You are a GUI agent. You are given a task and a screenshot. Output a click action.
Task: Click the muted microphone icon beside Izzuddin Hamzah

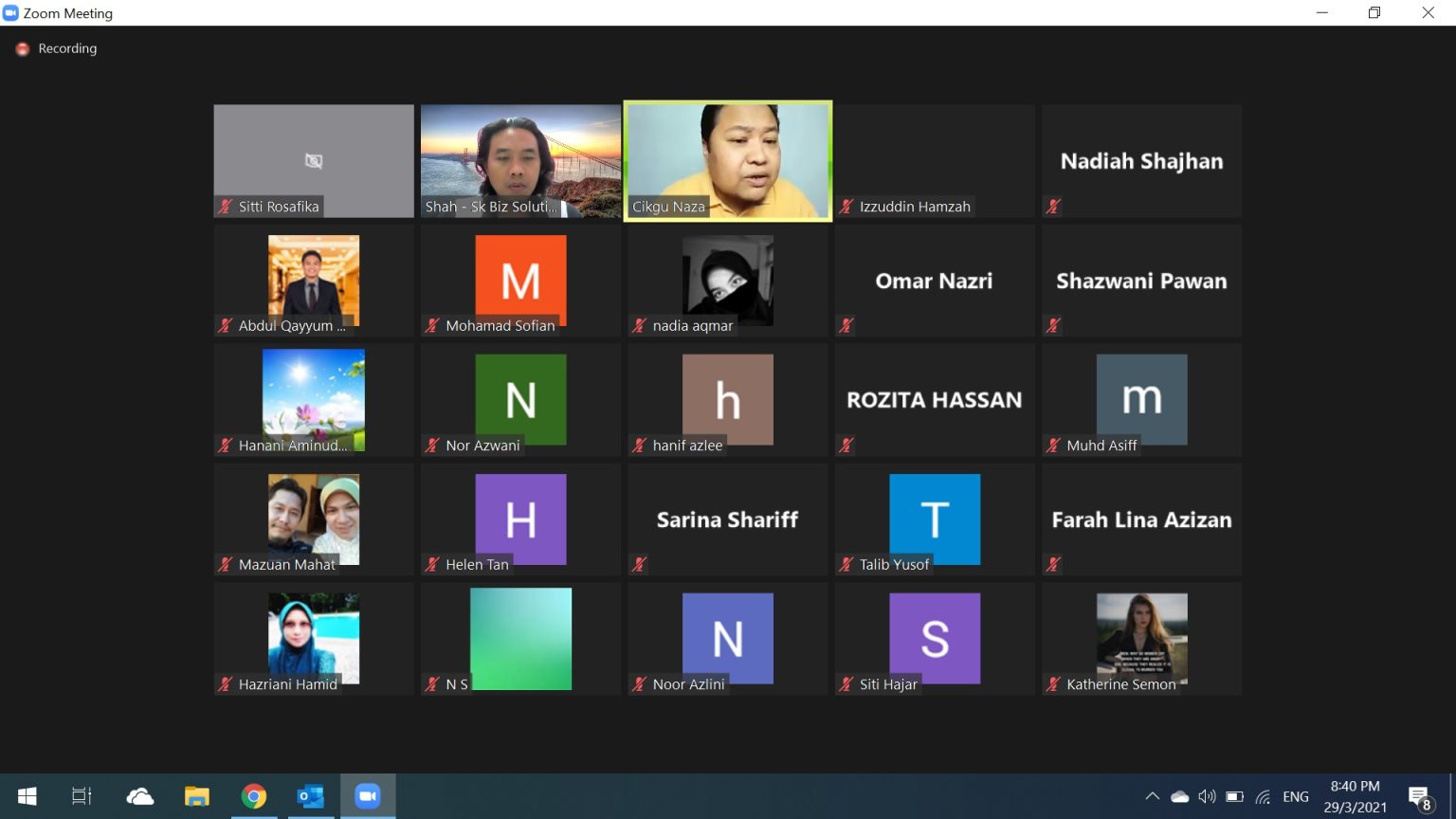(x=846, y=207)
